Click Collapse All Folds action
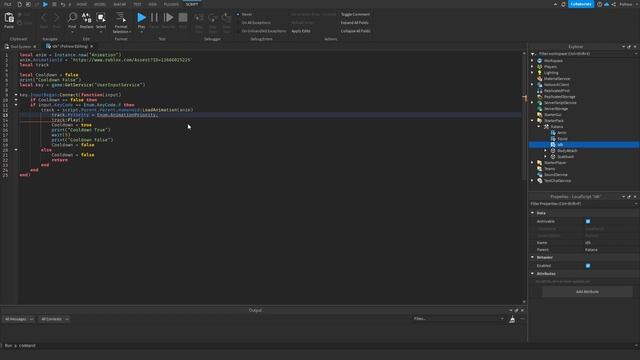This screenshot has height=360, width=640. 356,31
